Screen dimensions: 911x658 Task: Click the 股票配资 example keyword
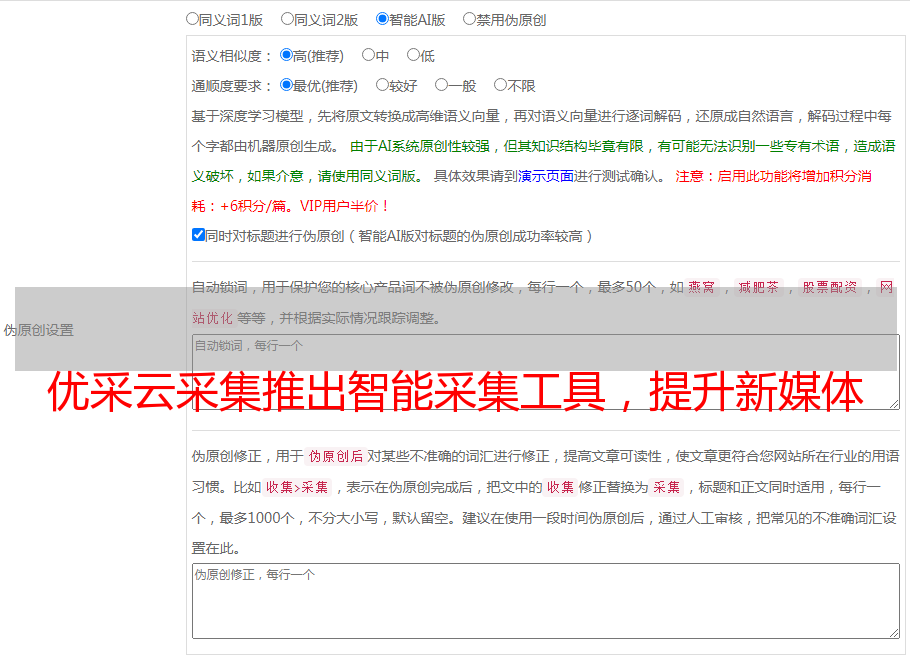pos(830,287)
